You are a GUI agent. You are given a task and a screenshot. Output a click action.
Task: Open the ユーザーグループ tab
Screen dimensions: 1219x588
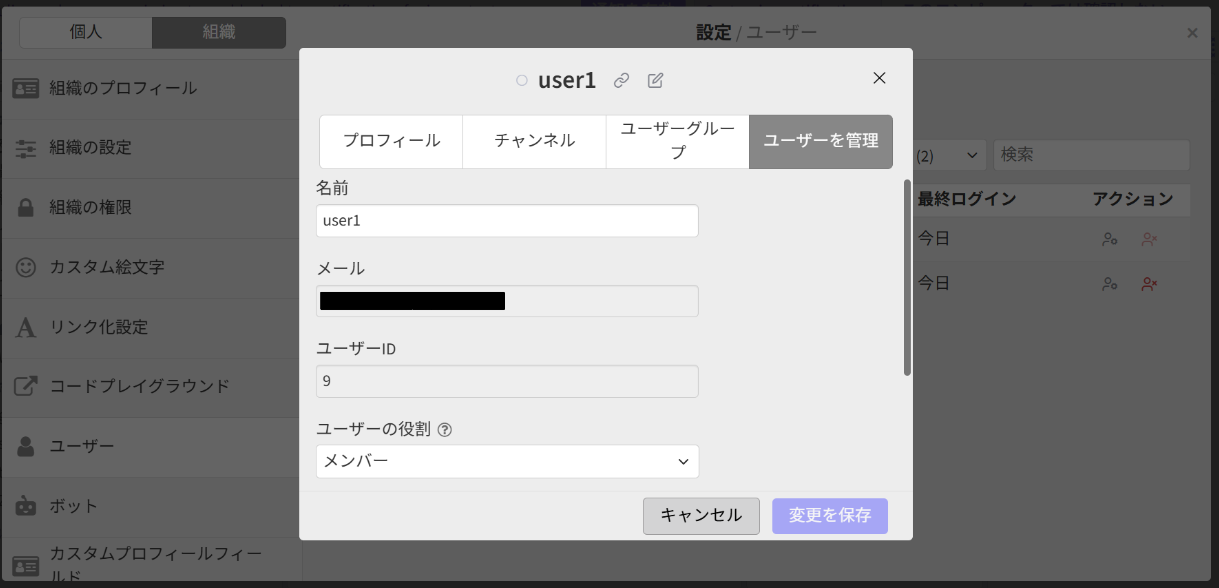[x=678, y=141]
